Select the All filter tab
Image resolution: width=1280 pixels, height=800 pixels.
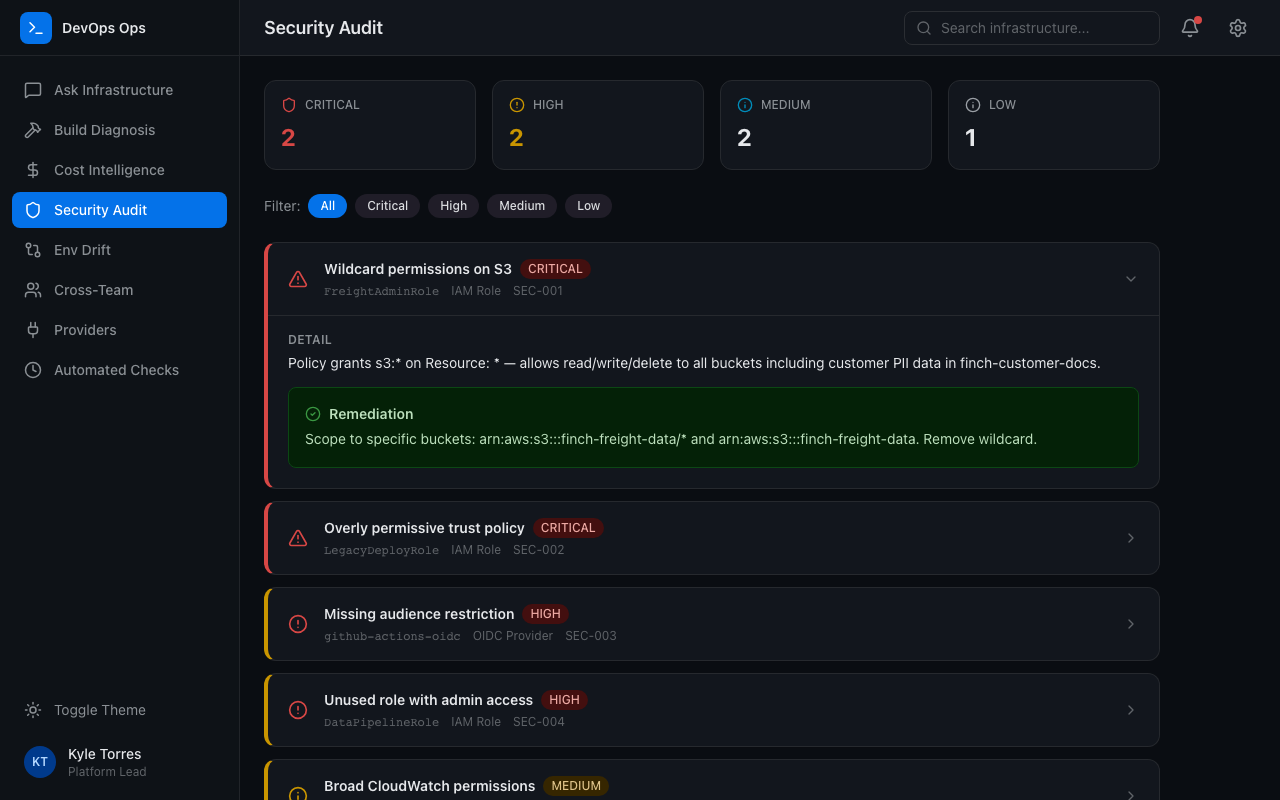[x=327, y=206]
